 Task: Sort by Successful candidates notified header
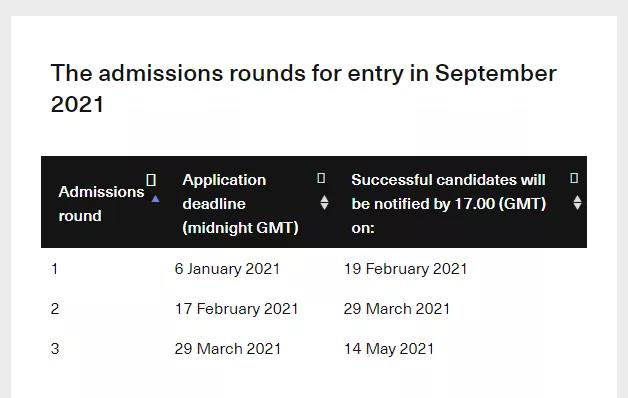(x=449, y=204)
